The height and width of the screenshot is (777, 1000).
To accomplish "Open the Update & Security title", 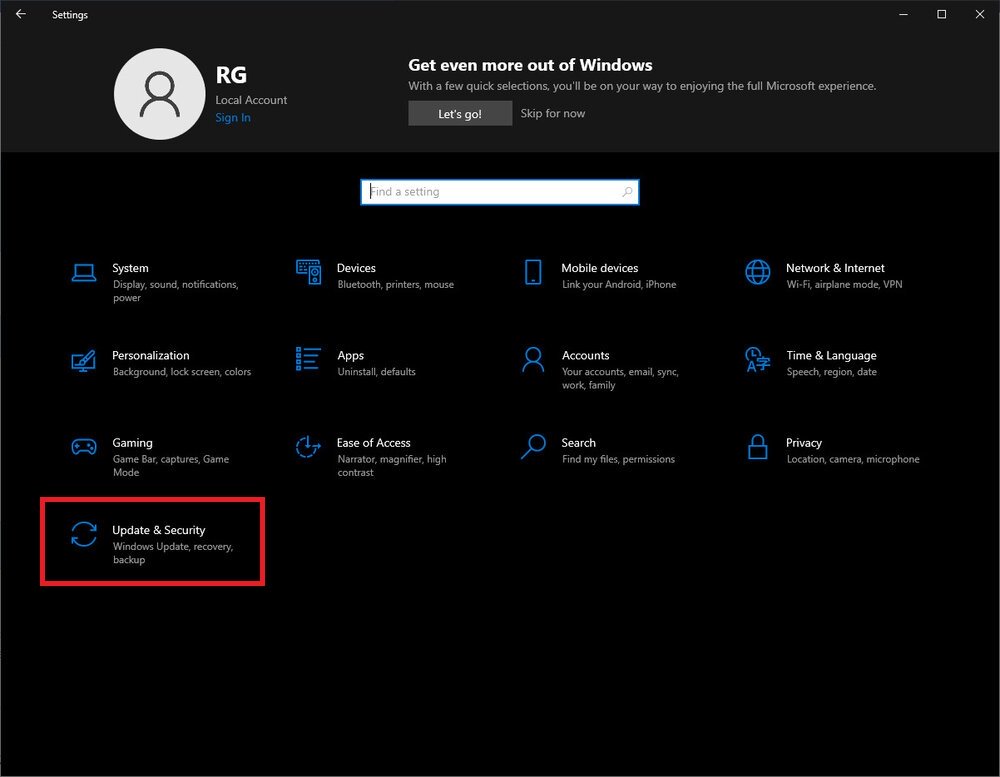I will click(158, 530).
